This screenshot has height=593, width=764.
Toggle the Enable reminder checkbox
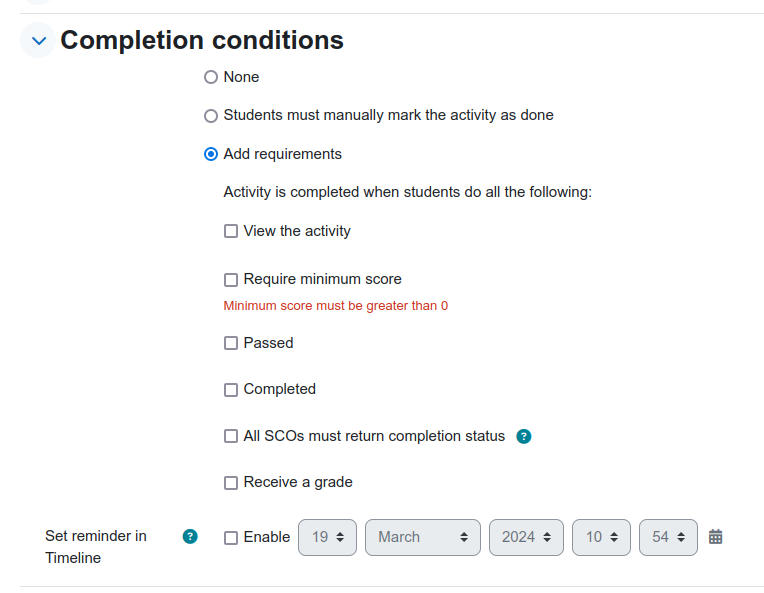[231, 538]
